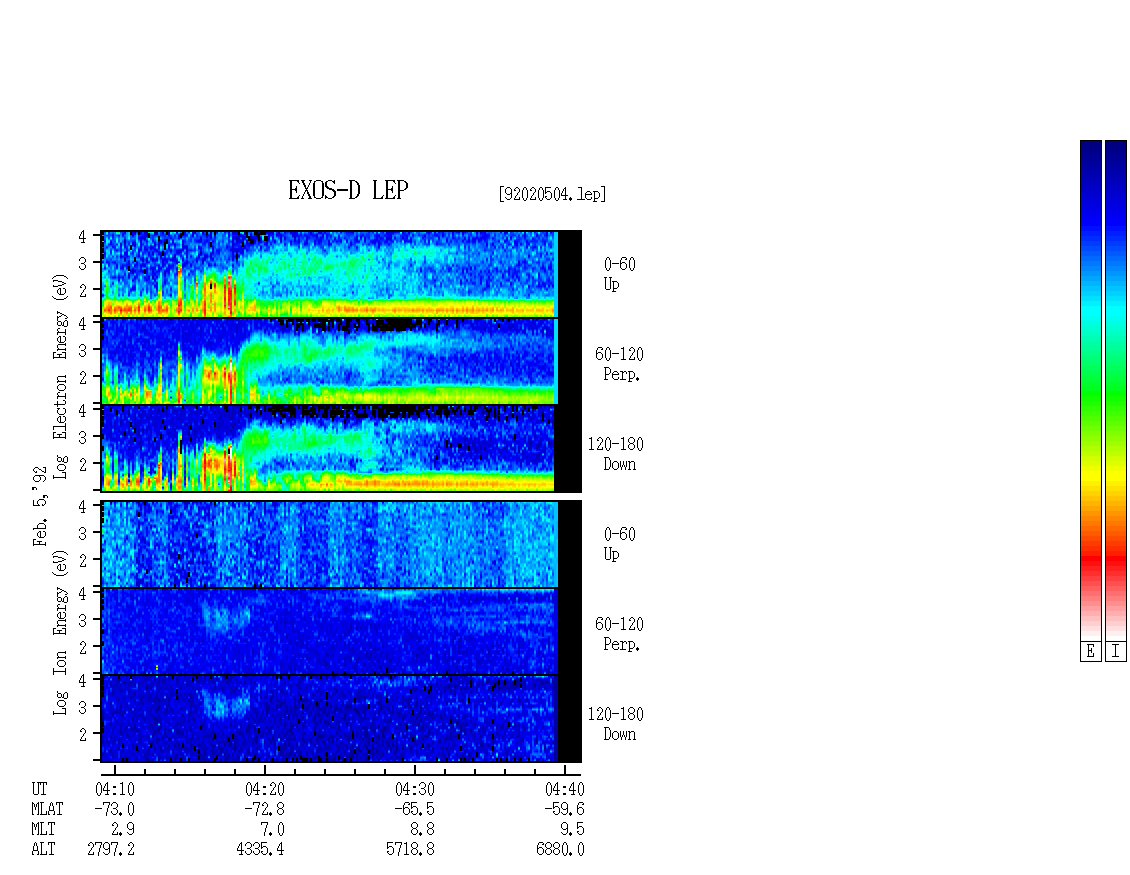Viewport: 1130px width, 875px height.
Task: Click the 'Log Ion Energy (eV)' axis label
Action: [x=61, y=632]
